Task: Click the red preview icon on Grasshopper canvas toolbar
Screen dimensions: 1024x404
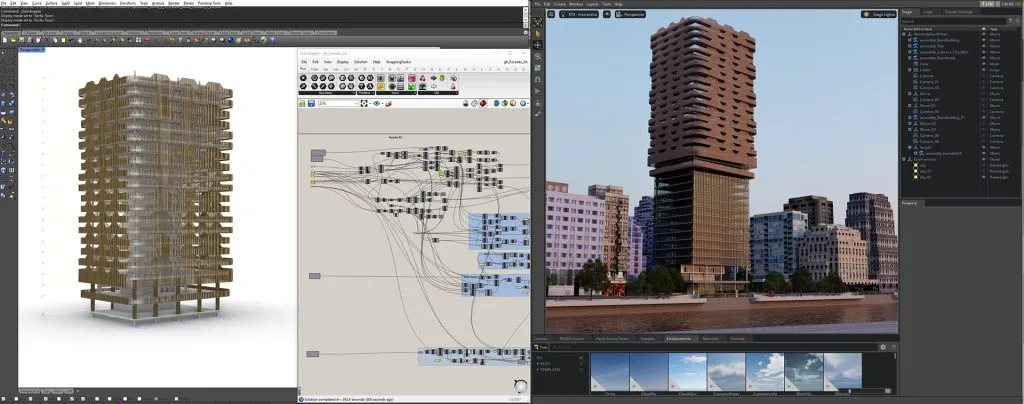Action: click(x=483, y=103)
